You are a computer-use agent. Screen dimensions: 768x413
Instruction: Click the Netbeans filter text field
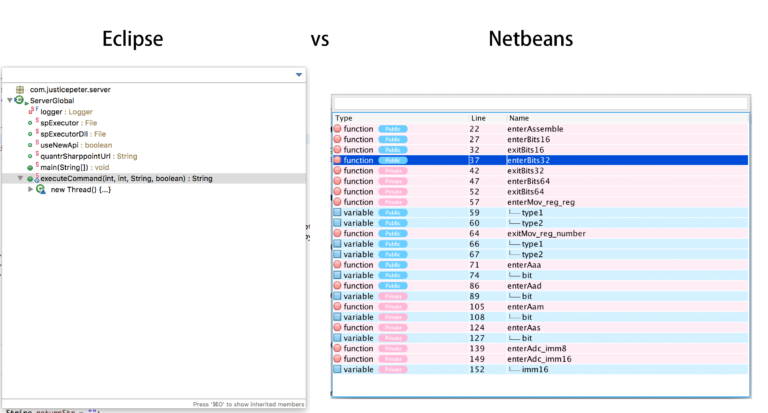541,103
